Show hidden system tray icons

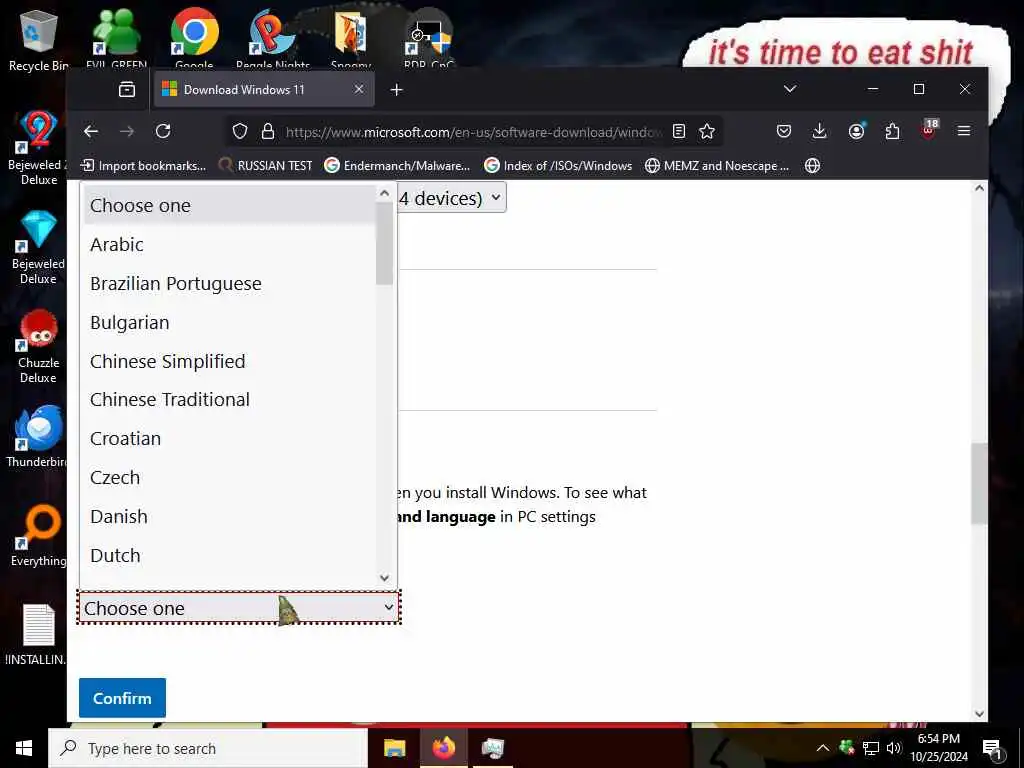point(823,748)
